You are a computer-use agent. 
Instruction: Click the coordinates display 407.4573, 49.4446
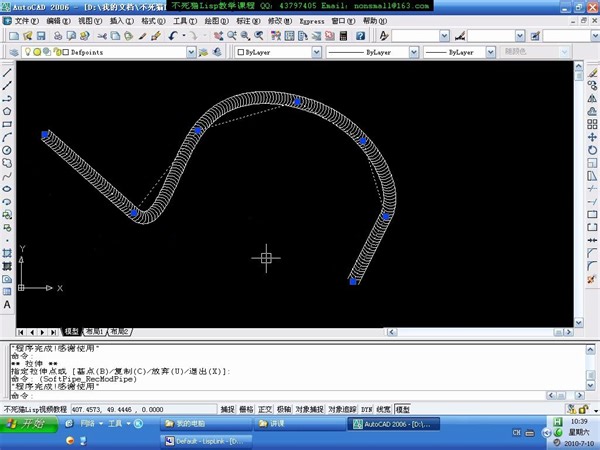(x=143, y=409)
